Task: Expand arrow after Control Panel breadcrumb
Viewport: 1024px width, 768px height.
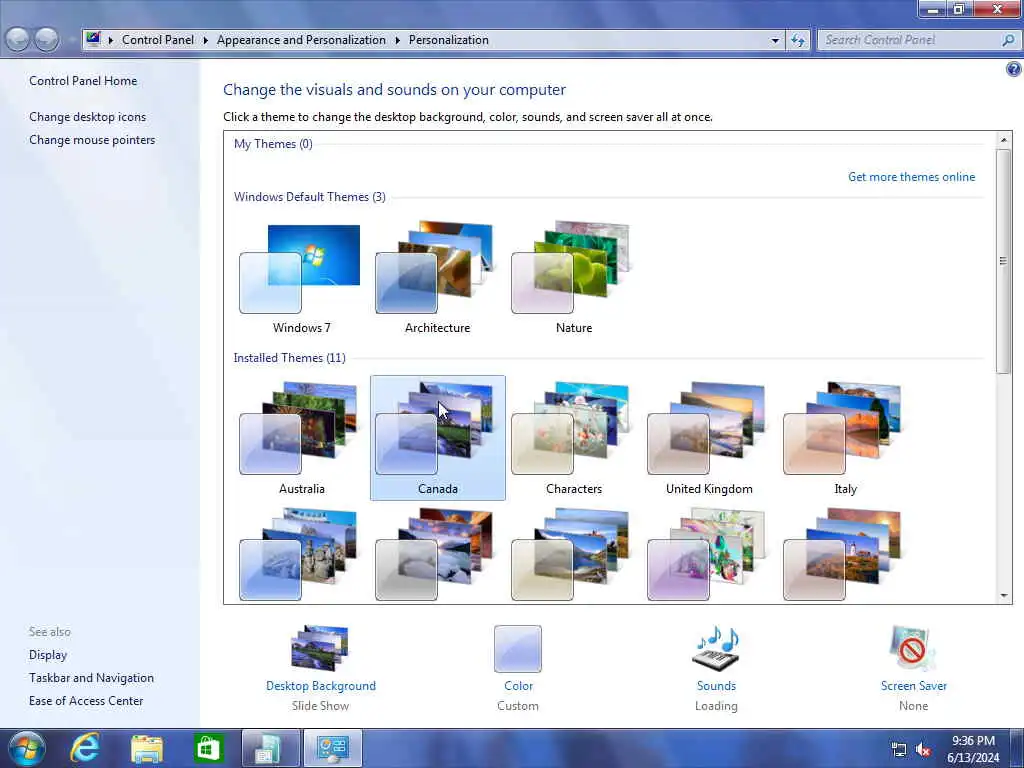Action: pyautogui.click(x=205, y=40)
